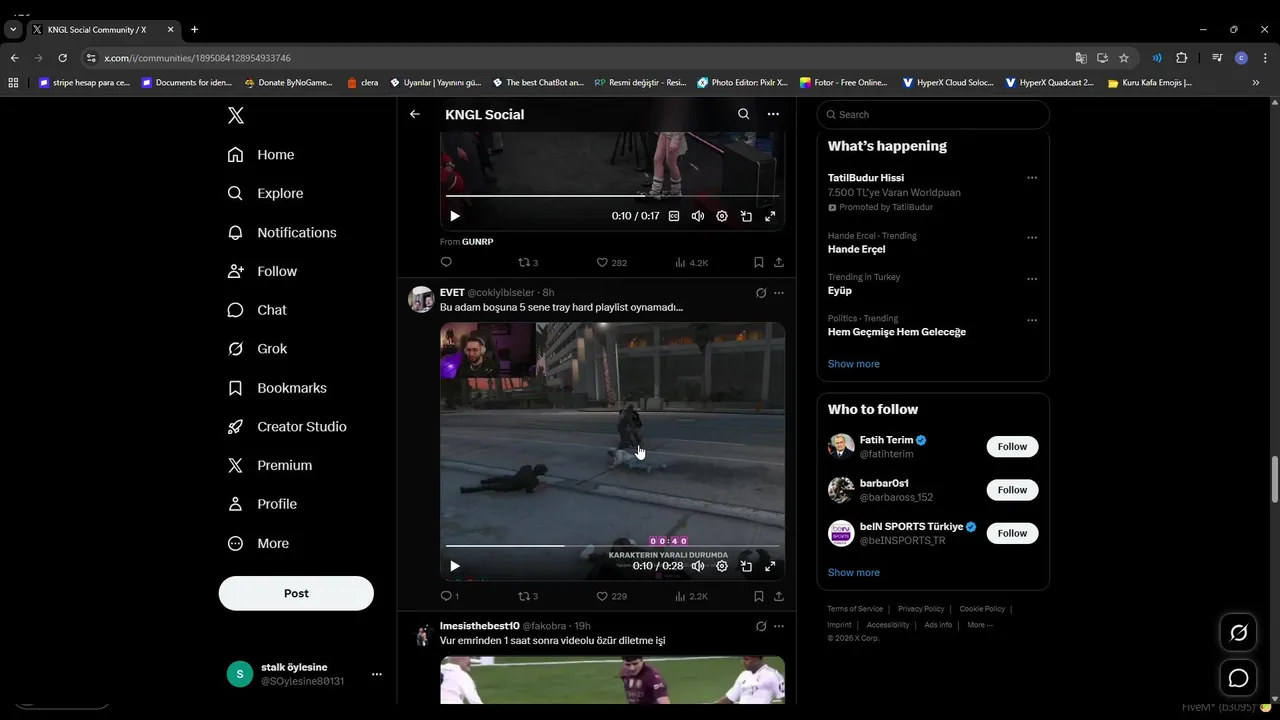Click the Premium X icon
The width and height of the screenshot is (1280, 720).
click(236, 466)
